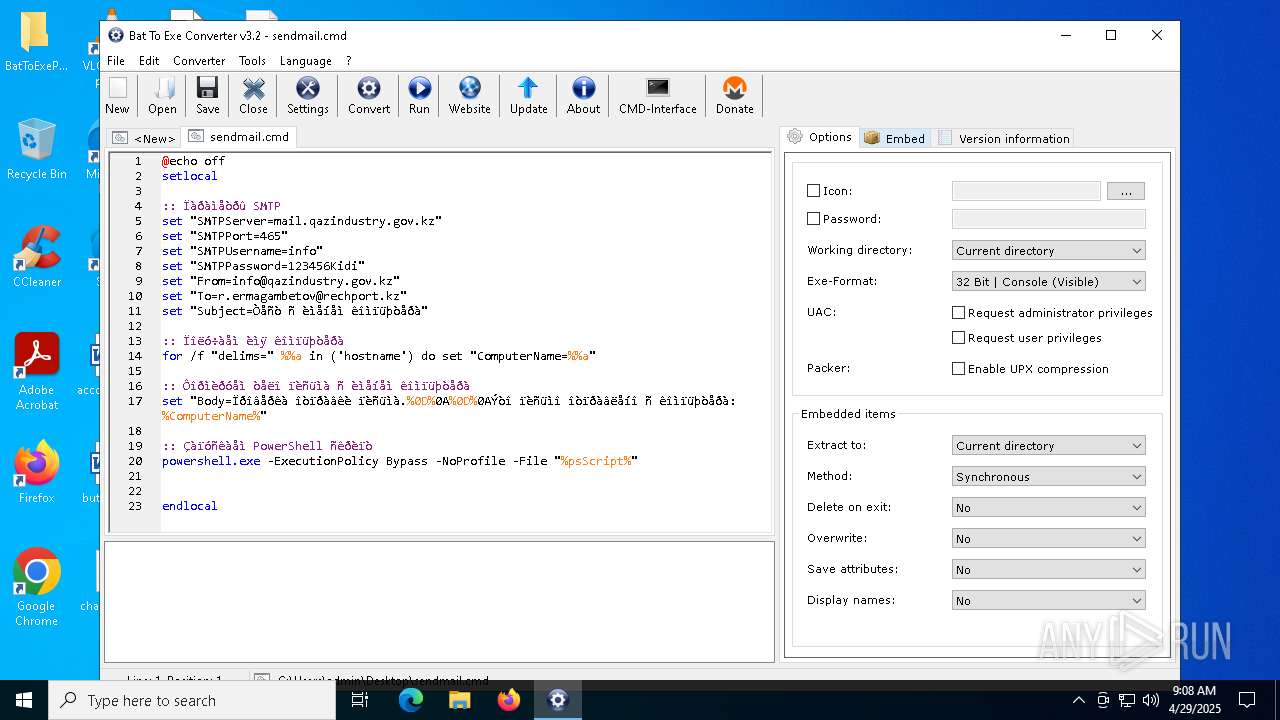Click the Password input field

point(1048,219)
